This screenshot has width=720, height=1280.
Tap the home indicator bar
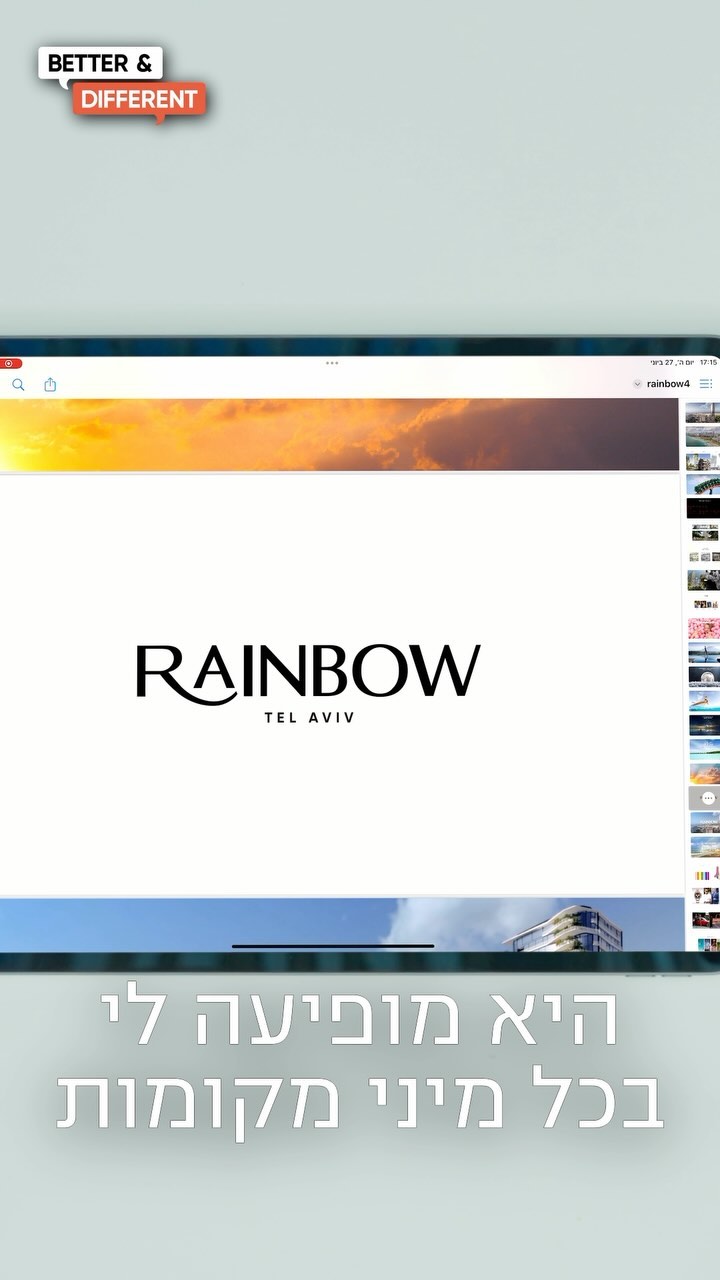tap(333, 946)
